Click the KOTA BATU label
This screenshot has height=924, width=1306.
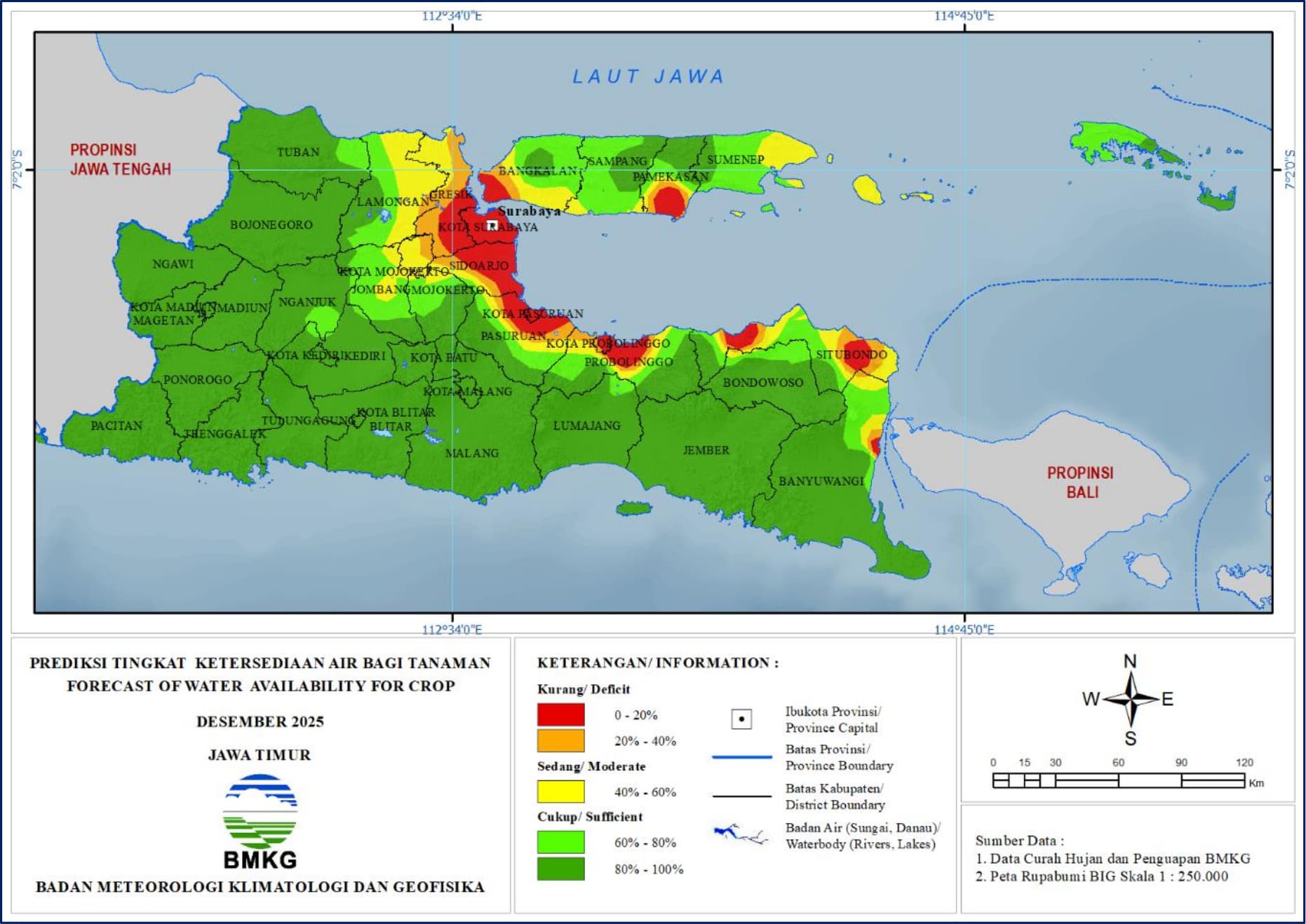coord(443,358)
